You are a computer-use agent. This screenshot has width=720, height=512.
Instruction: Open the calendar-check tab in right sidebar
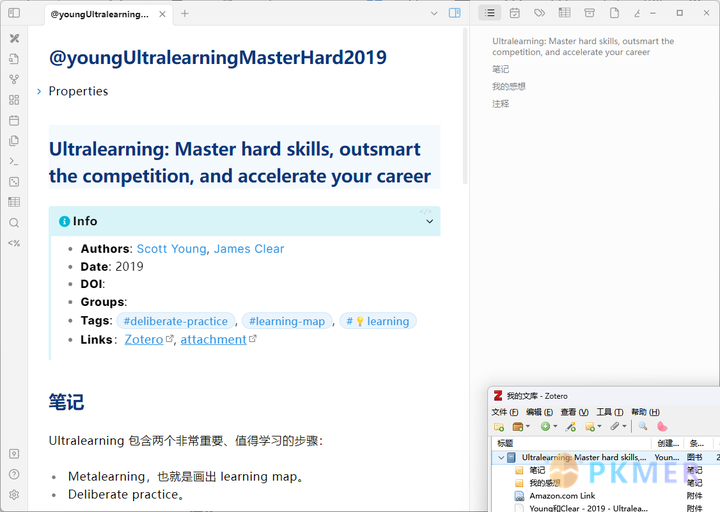click(x=515, y=13)
